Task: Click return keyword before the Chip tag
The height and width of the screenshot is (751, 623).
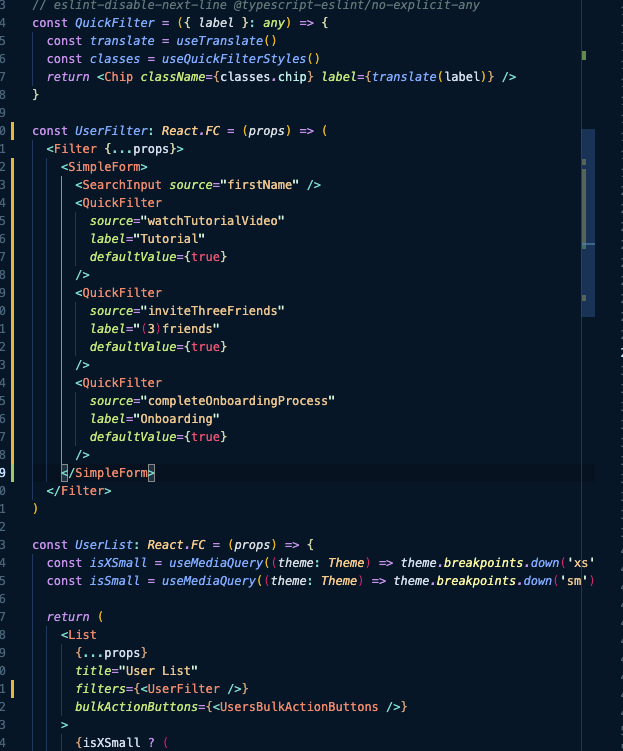Action: 68,77
